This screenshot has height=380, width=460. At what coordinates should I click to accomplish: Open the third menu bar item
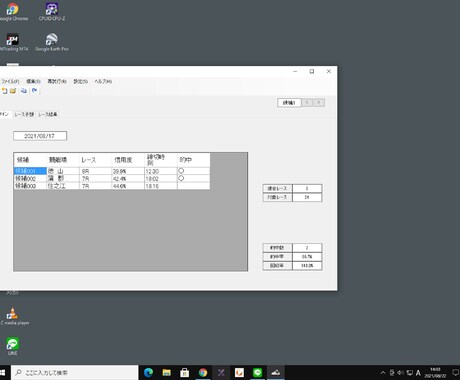[57, 81]
